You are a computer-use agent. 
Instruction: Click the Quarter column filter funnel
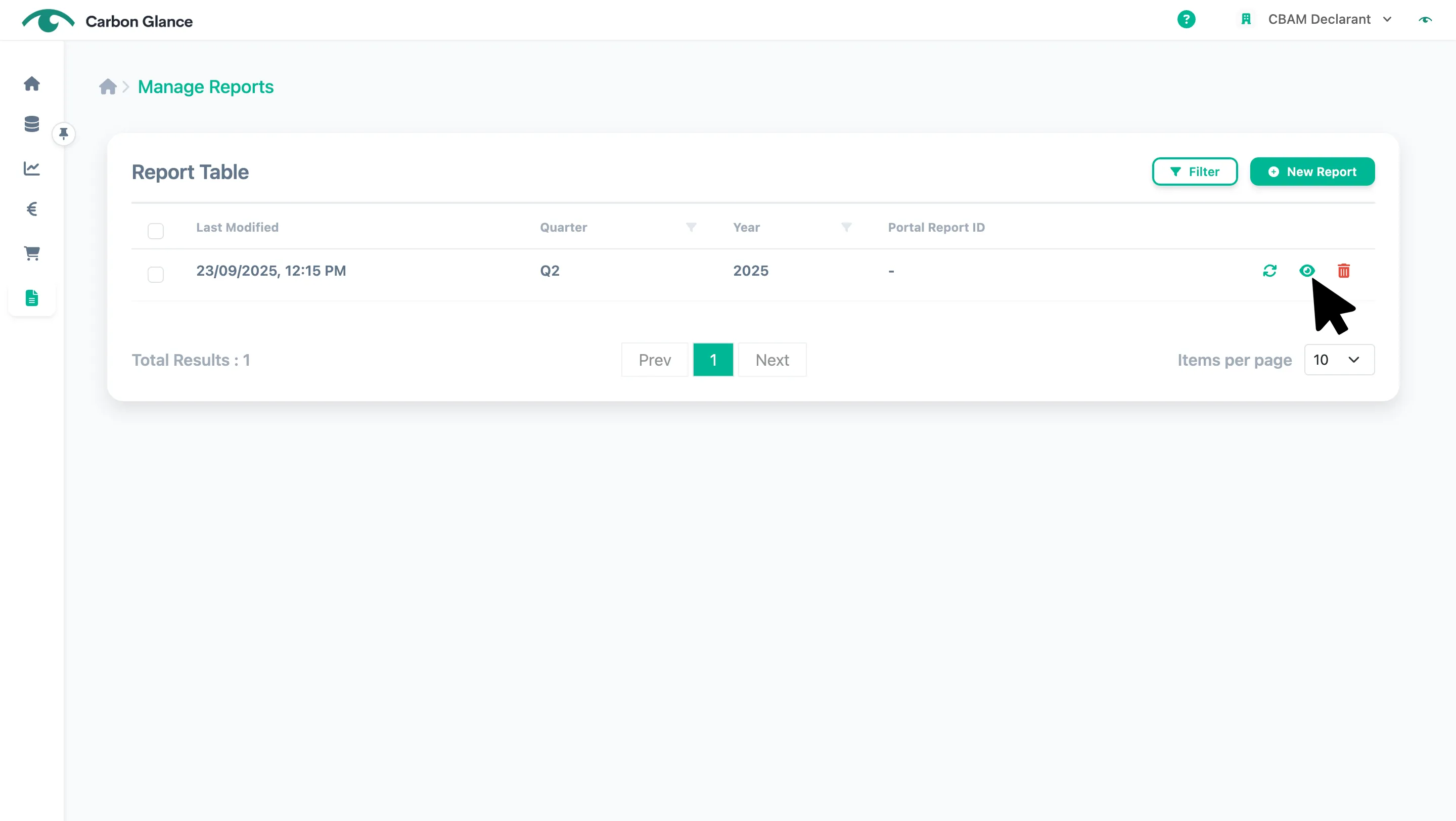(x=691, y=227)
